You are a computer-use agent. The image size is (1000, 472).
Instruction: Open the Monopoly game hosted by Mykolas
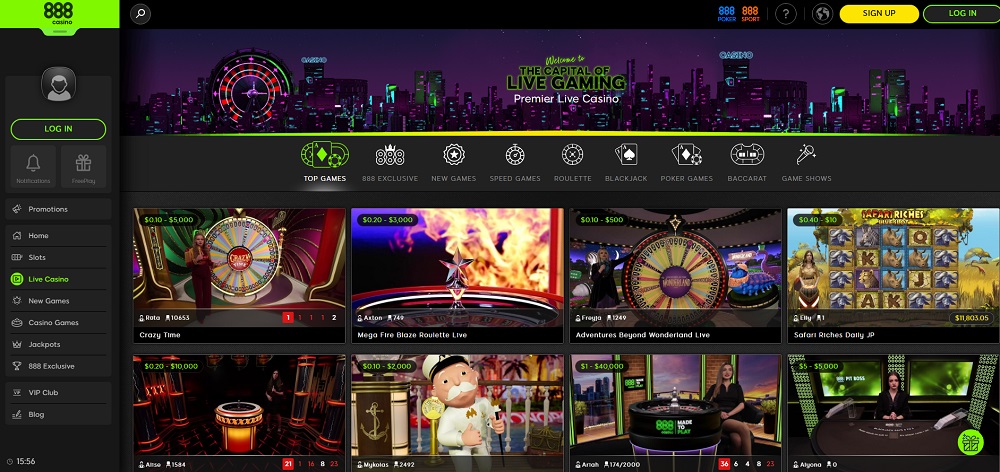pos(457,413)
